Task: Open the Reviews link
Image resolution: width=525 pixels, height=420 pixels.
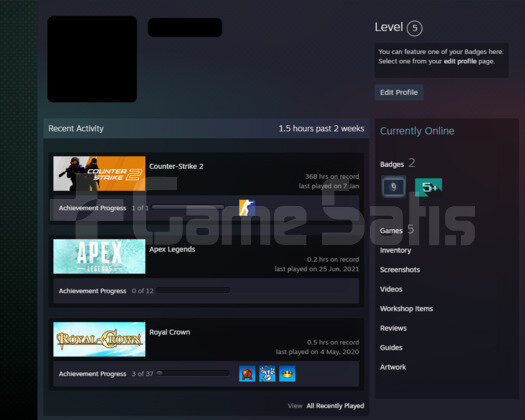Action: pyautogui.click(x=393, y=328)
